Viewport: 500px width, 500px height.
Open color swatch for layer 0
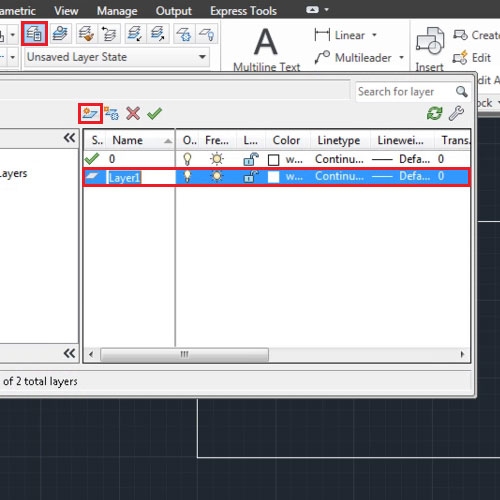[x=273, y=160]
